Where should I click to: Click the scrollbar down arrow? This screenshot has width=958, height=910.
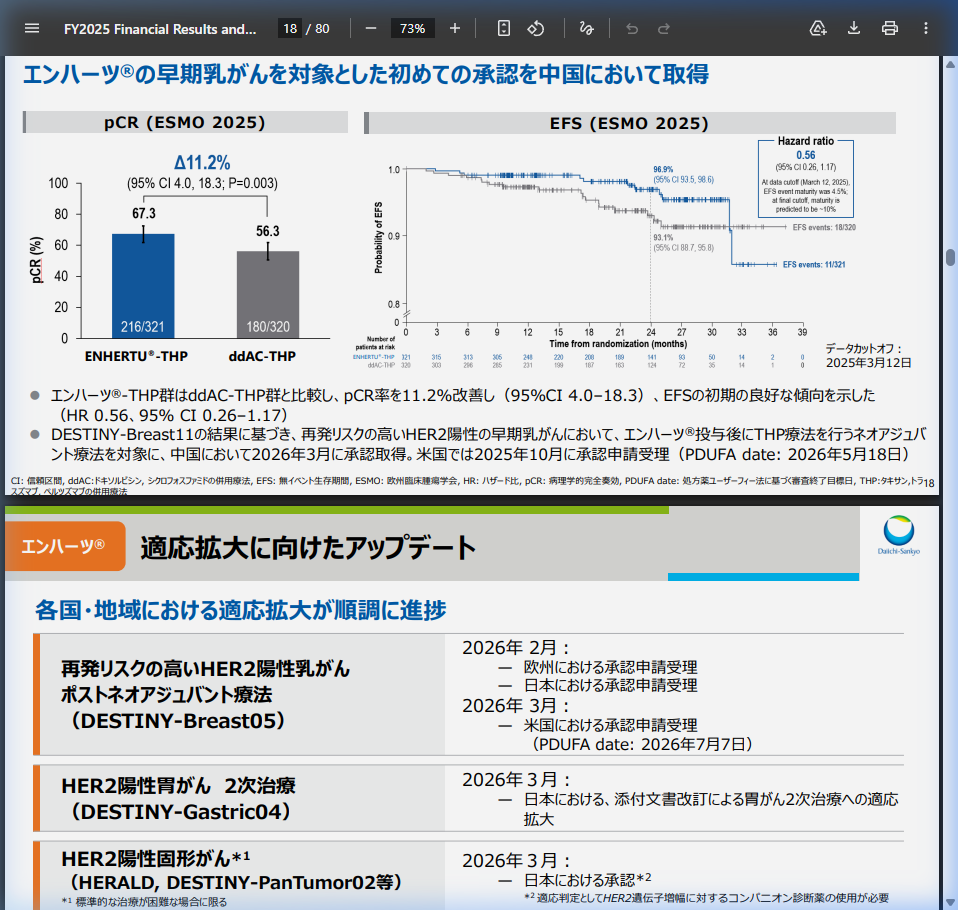point(951,902)
